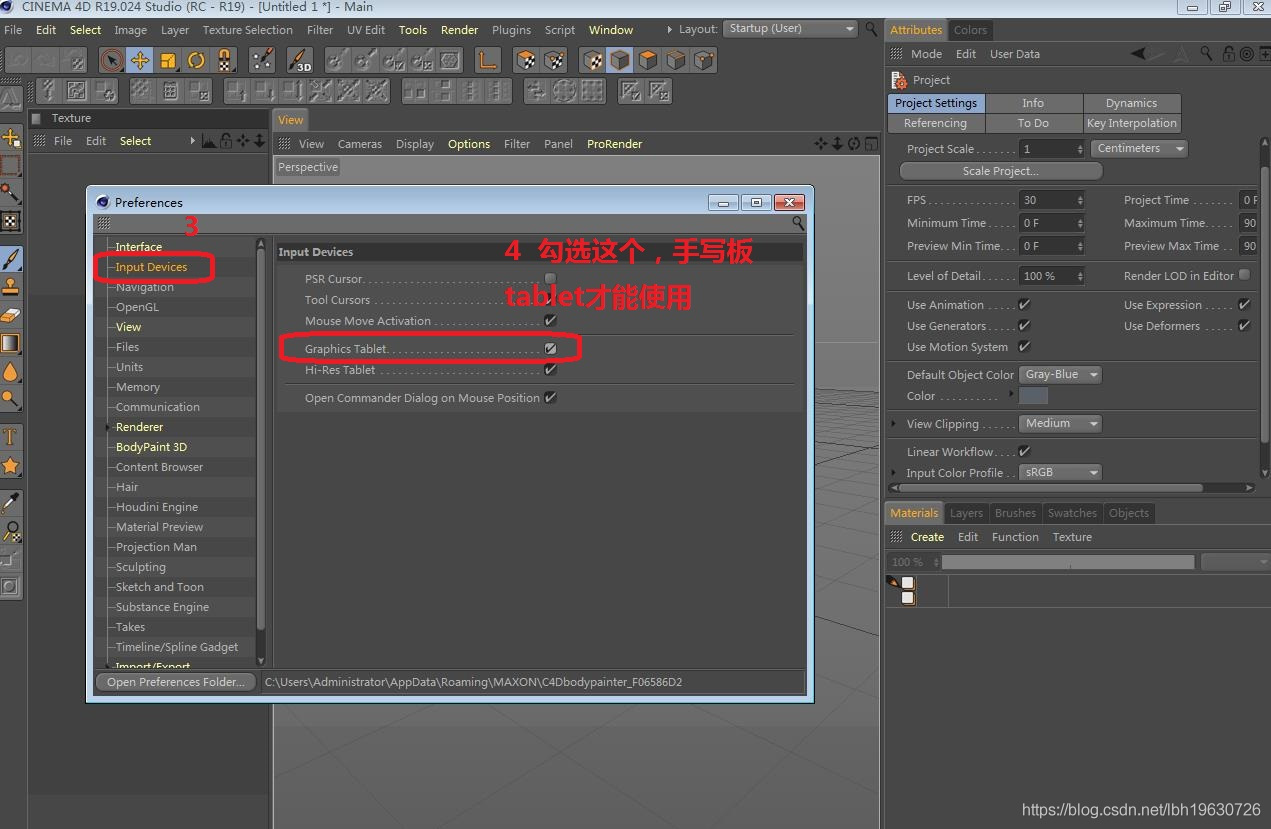This screenshot has width=1271, height=829.
Task: Select Sculpting in the Preferences list
Action: click(x=141, y=567)
